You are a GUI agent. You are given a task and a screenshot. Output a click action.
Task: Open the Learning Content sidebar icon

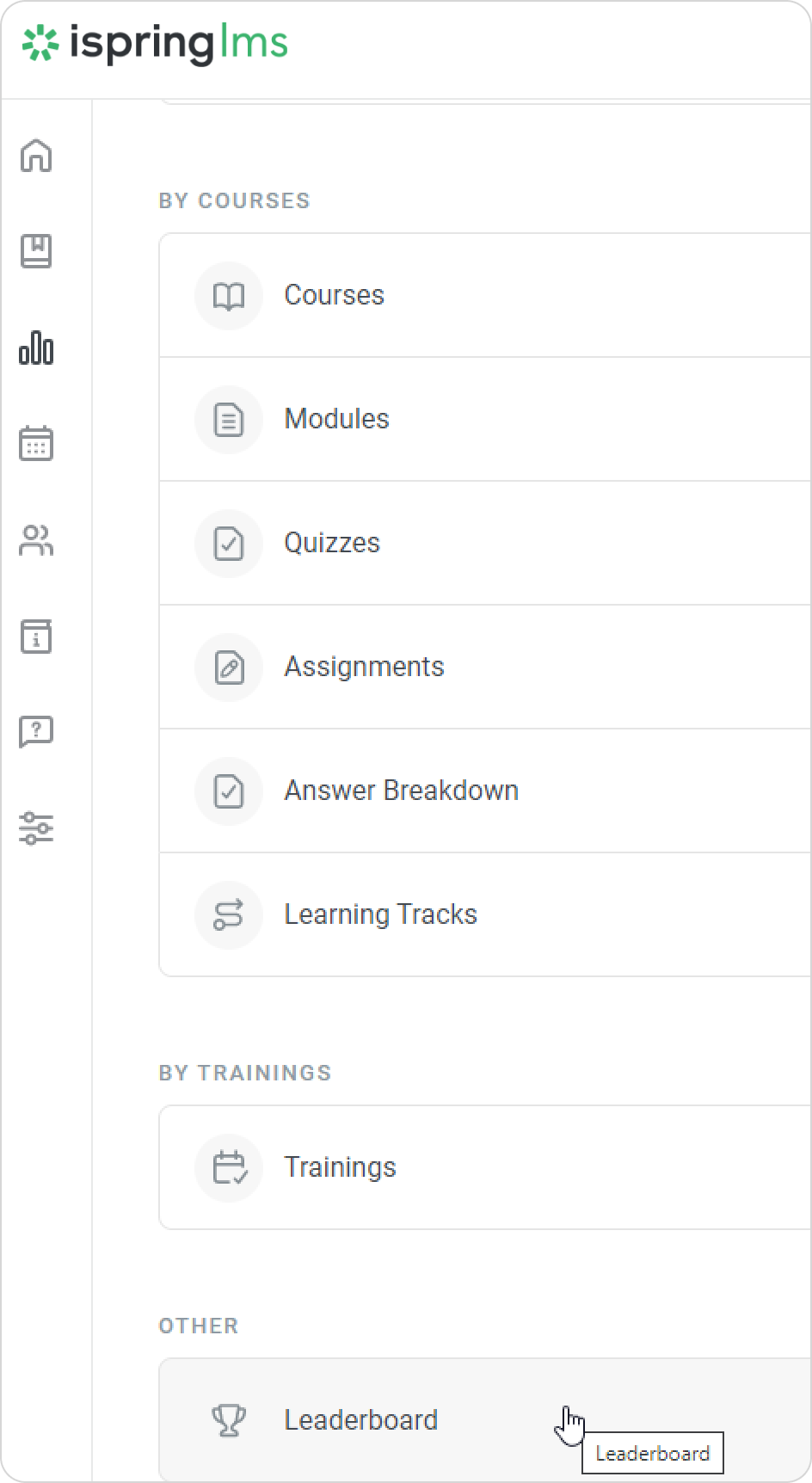point(36,251)
